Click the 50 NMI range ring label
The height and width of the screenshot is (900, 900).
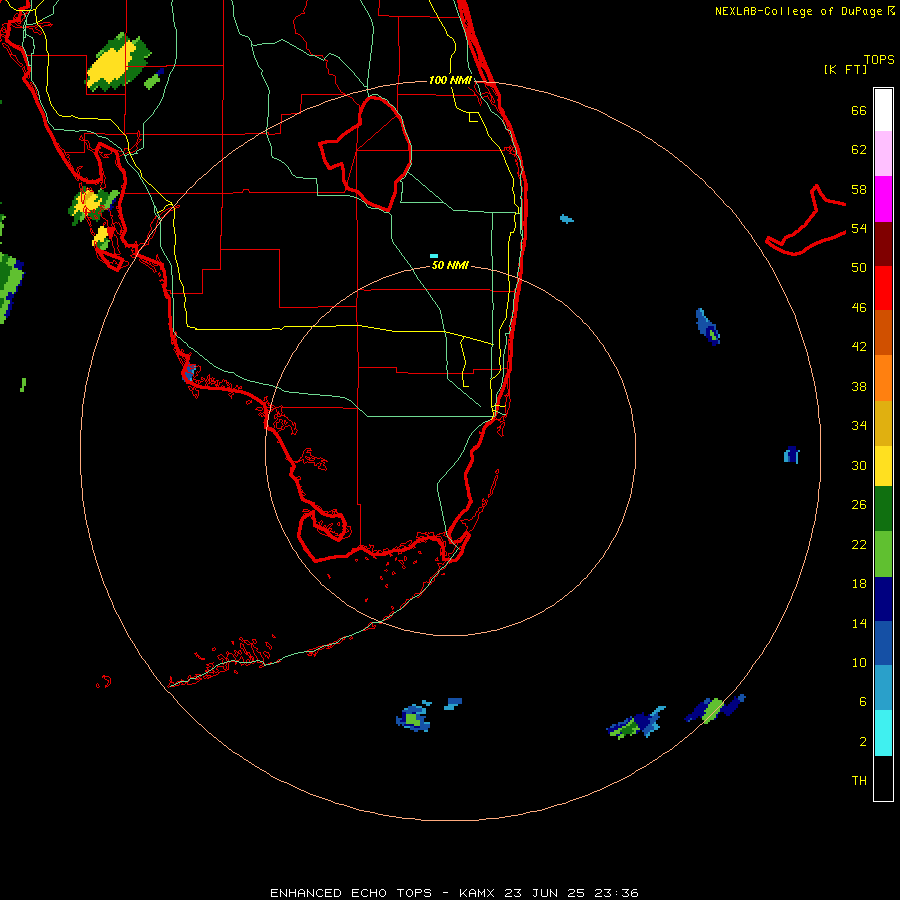click(450, 265)
